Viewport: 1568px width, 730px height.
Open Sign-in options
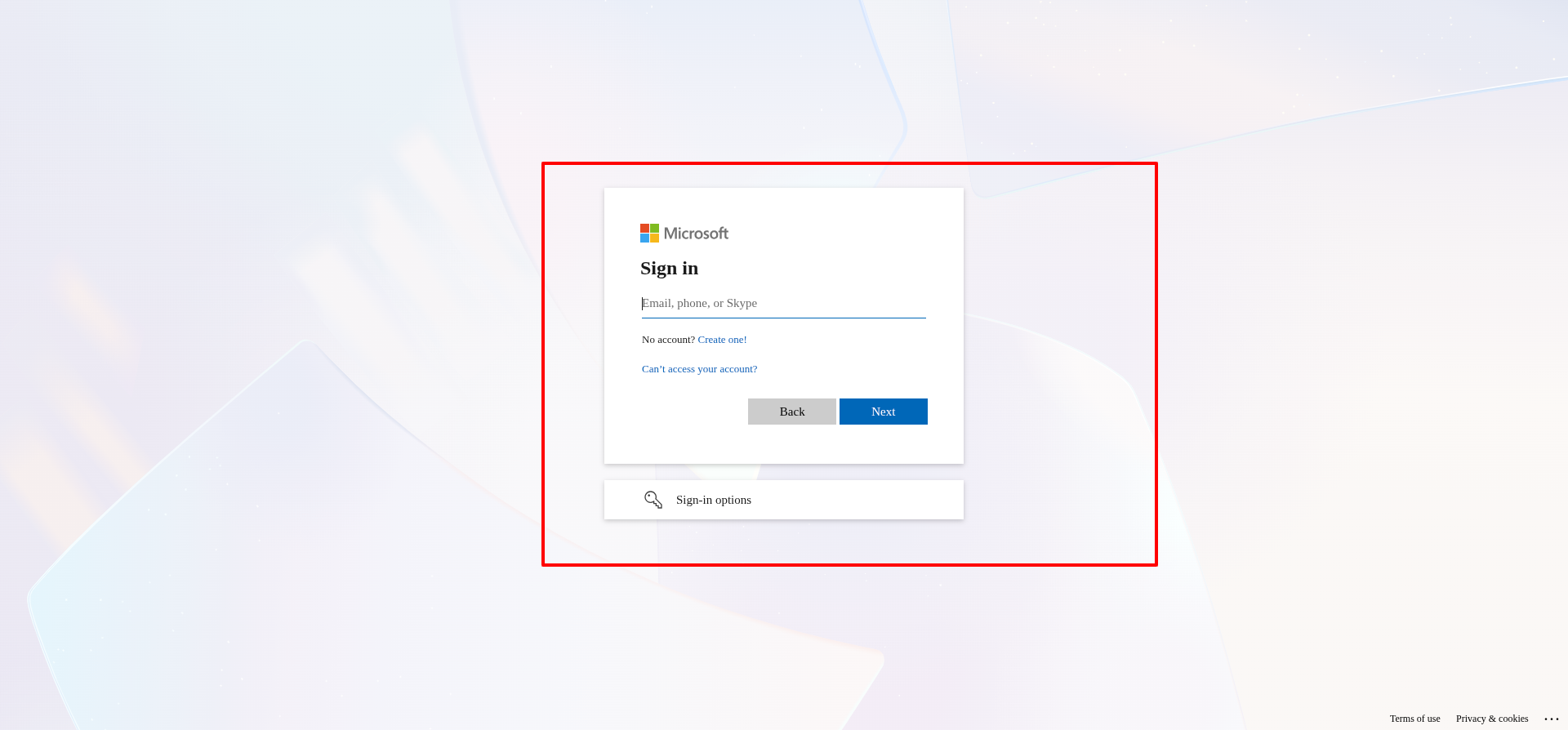(x=784, y=500)
